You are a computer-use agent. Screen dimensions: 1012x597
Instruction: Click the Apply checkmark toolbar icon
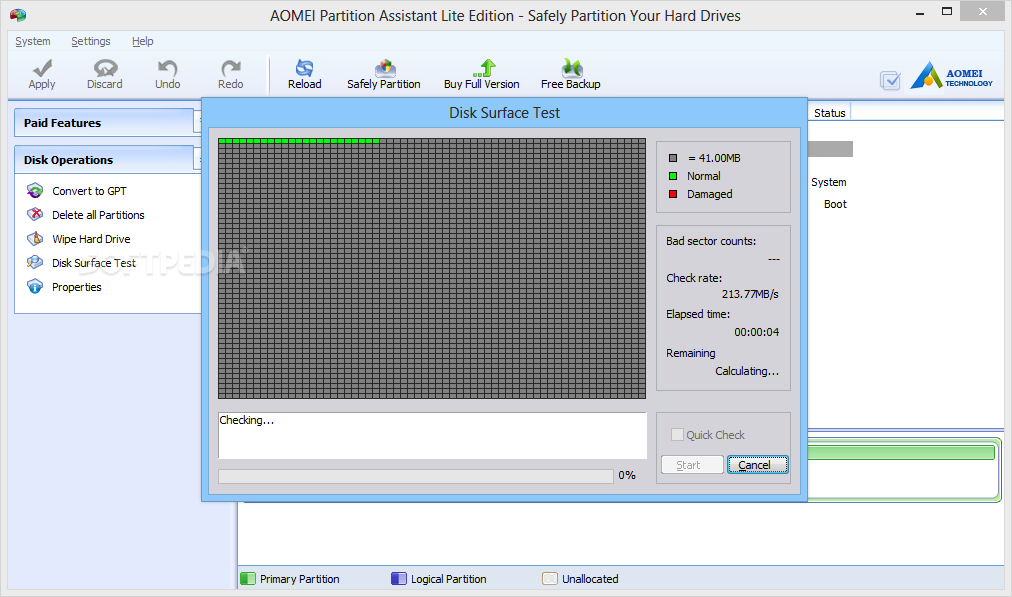pyautogui.click(x=42, y=68)
